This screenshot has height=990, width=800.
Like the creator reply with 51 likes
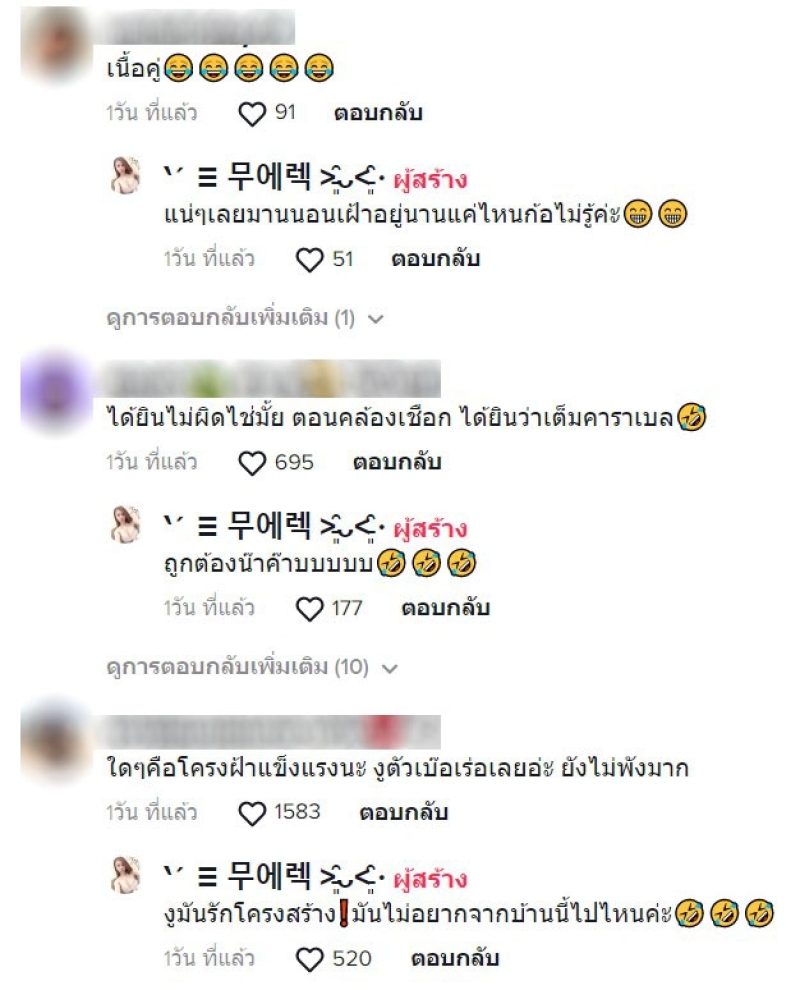click(309, 259)
